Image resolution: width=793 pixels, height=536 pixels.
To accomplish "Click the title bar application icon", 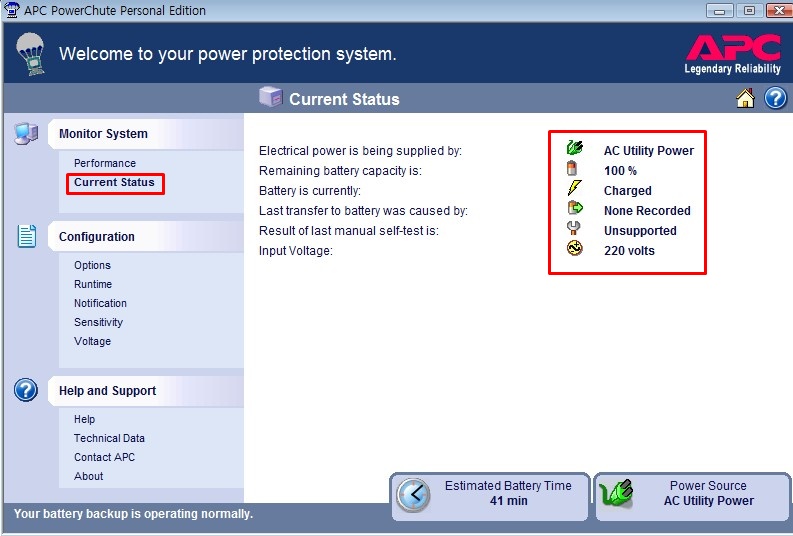I will [11, 10].
